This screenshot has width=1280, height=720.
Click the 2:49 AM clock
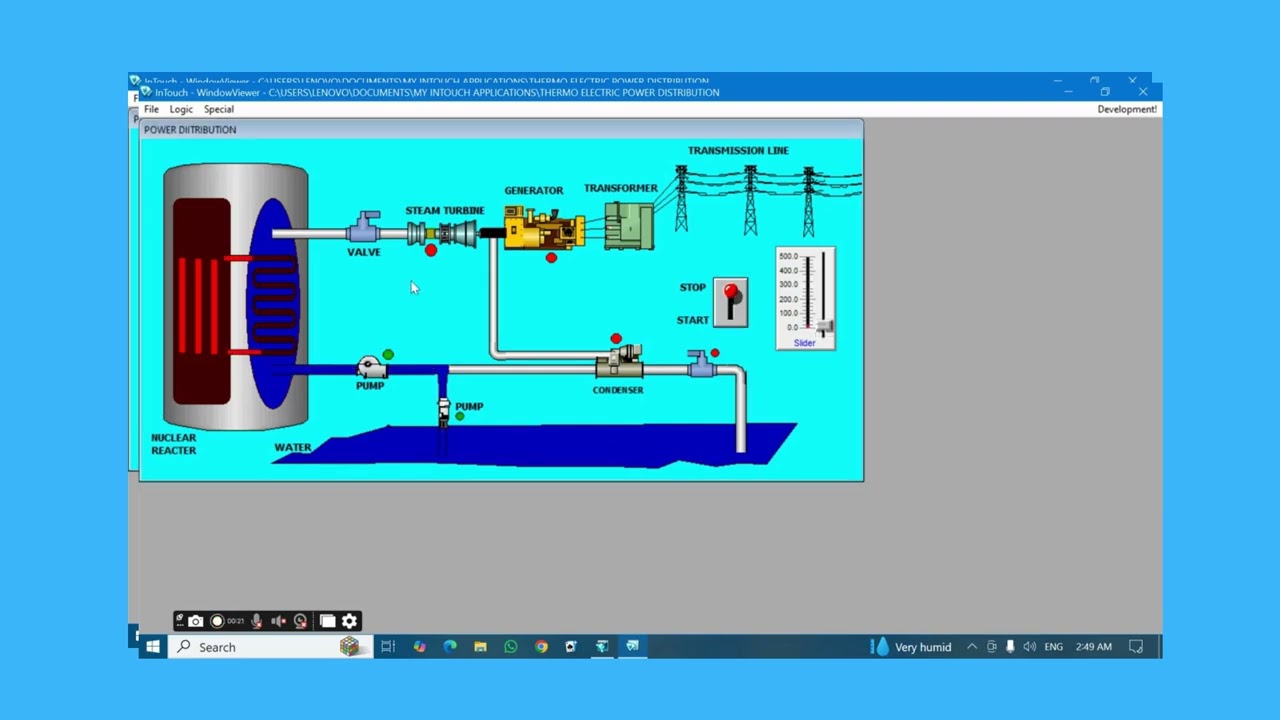[x=1093, y=647]
